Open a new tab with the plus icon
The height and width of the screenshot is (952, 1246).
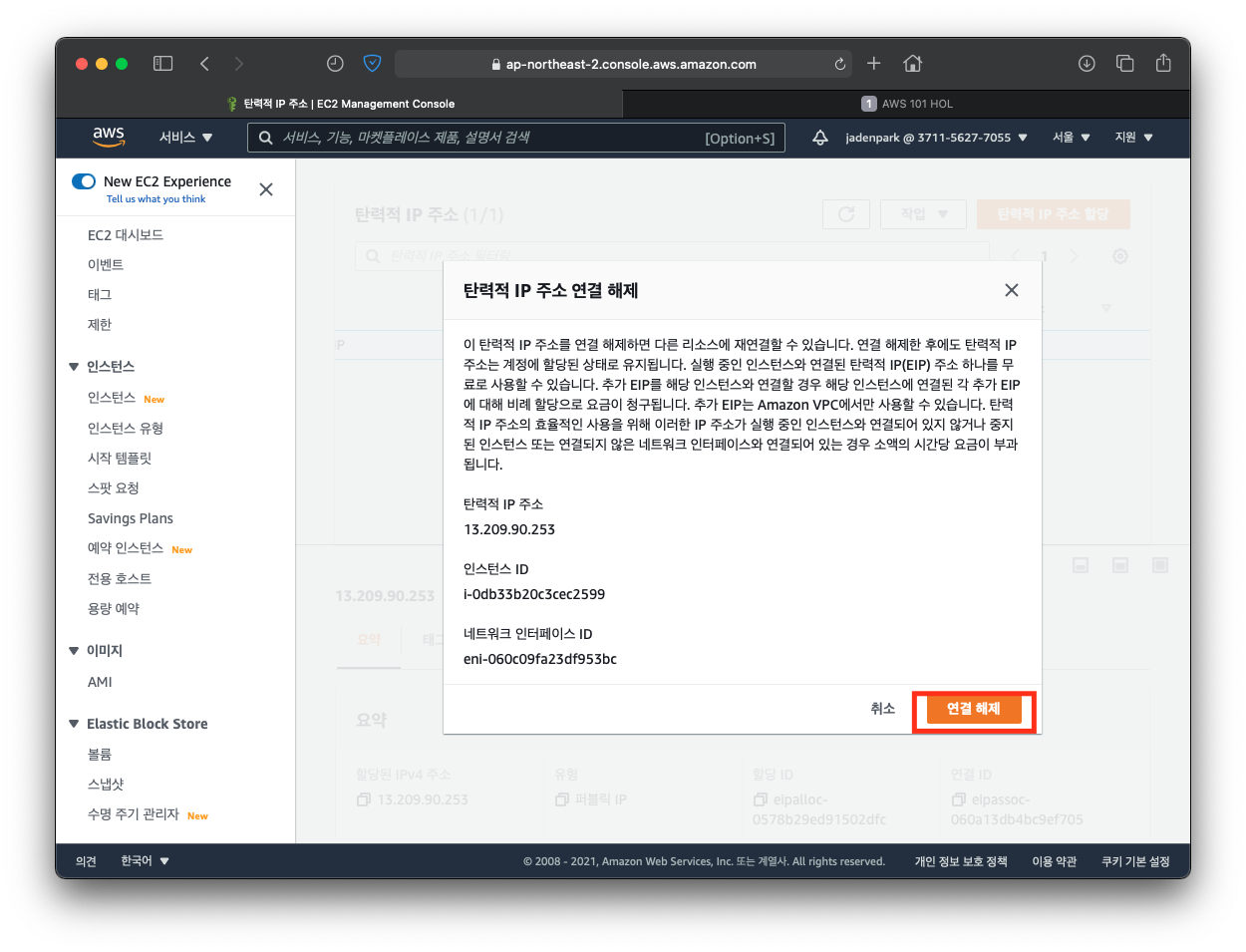873,64
